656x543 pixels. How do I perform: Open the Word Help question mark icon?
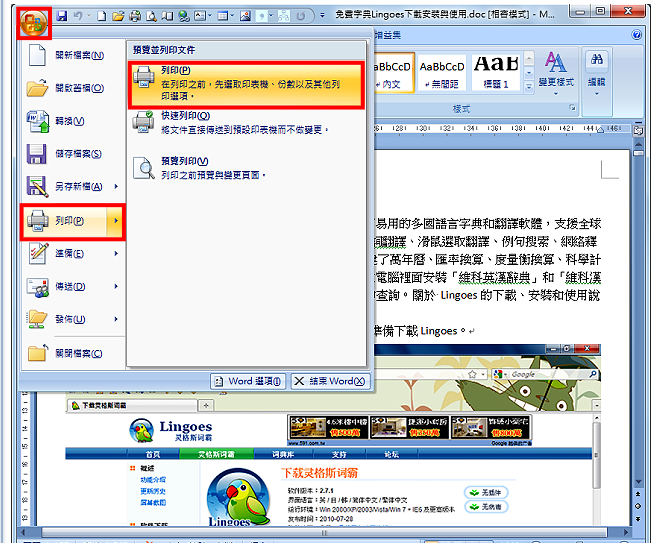coord(636,35)
